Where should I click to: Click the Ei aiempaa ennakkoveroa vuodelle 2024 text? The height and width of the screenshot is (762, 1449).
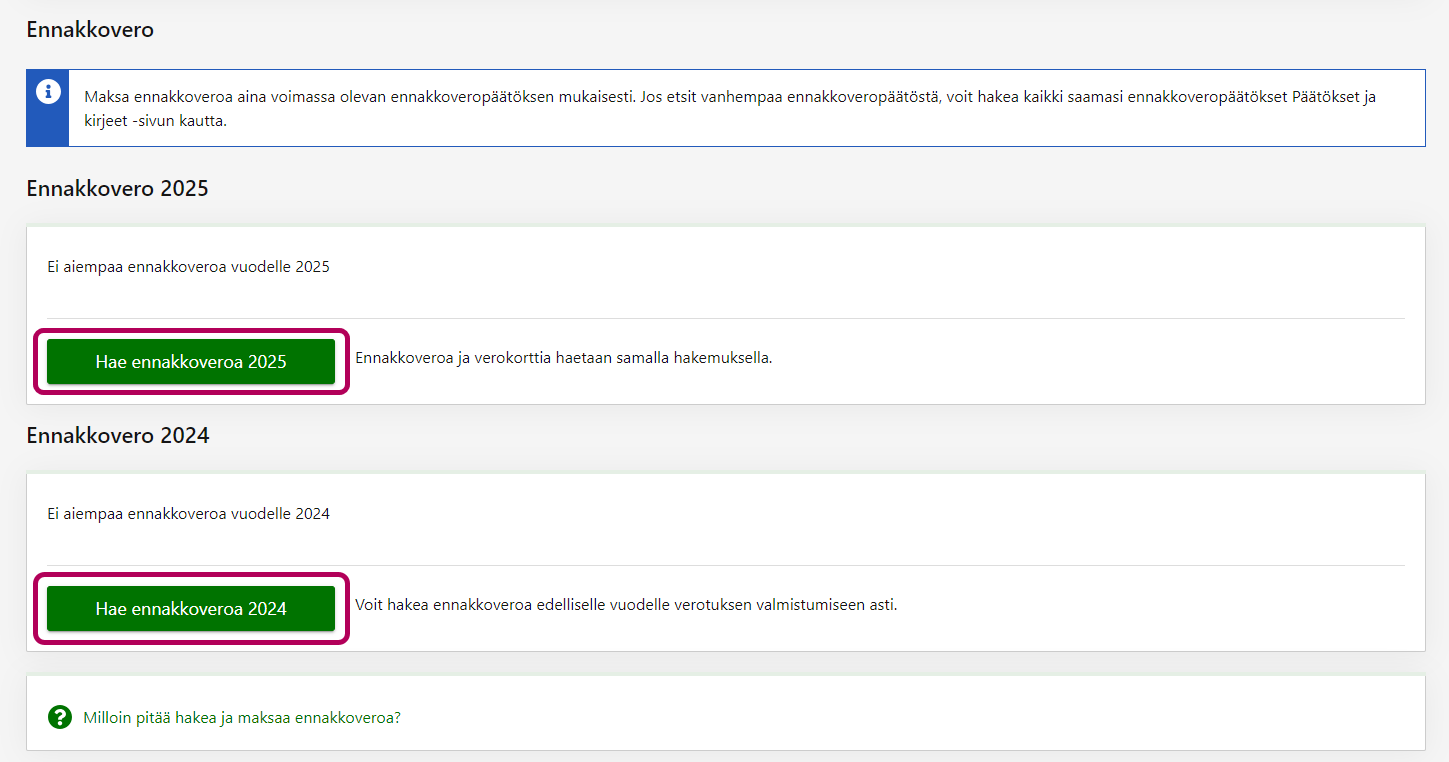coord(188,514)
